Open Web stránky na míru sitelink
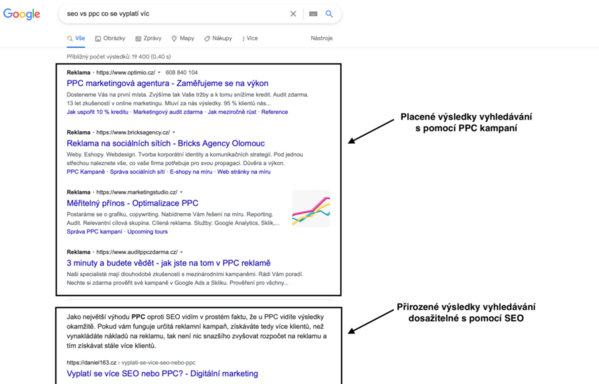599x384 pixels. click(x=244, y=172)
